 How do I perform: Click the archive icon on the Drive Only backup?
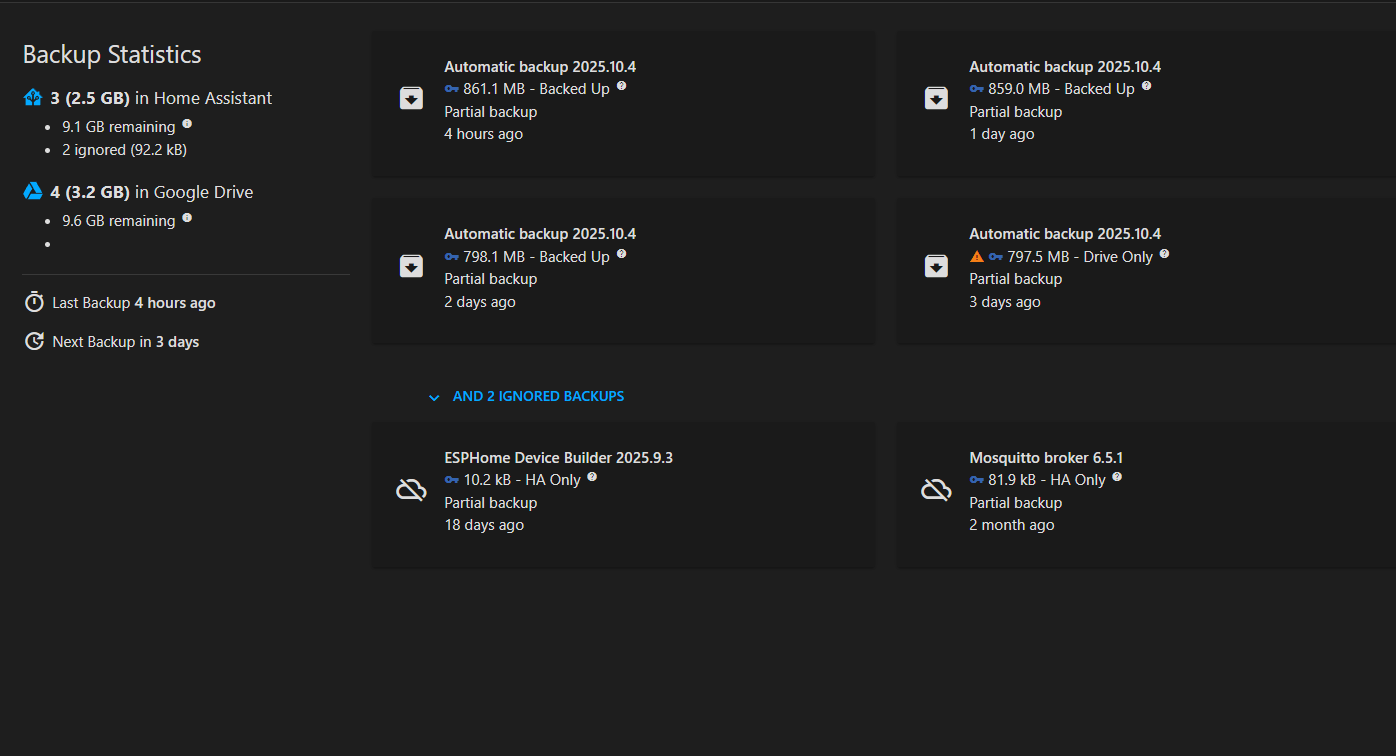coord(936,266)
